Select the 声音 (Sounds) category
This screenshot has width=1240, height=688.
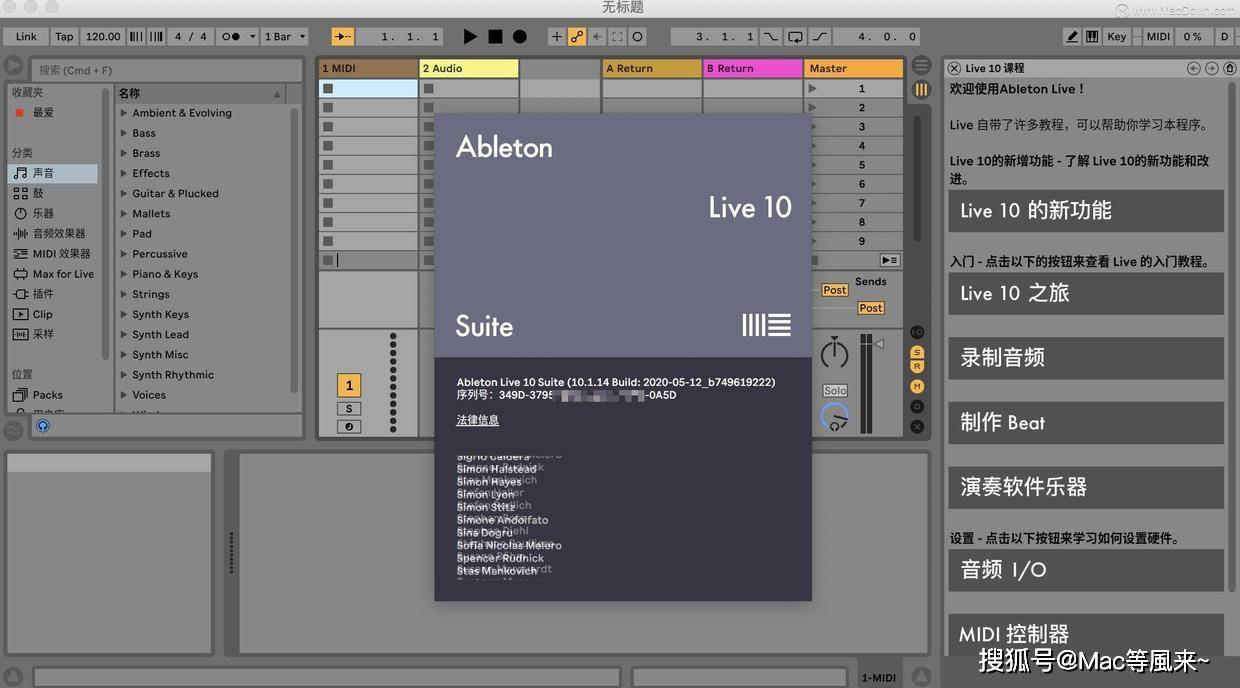click(53, 173)
